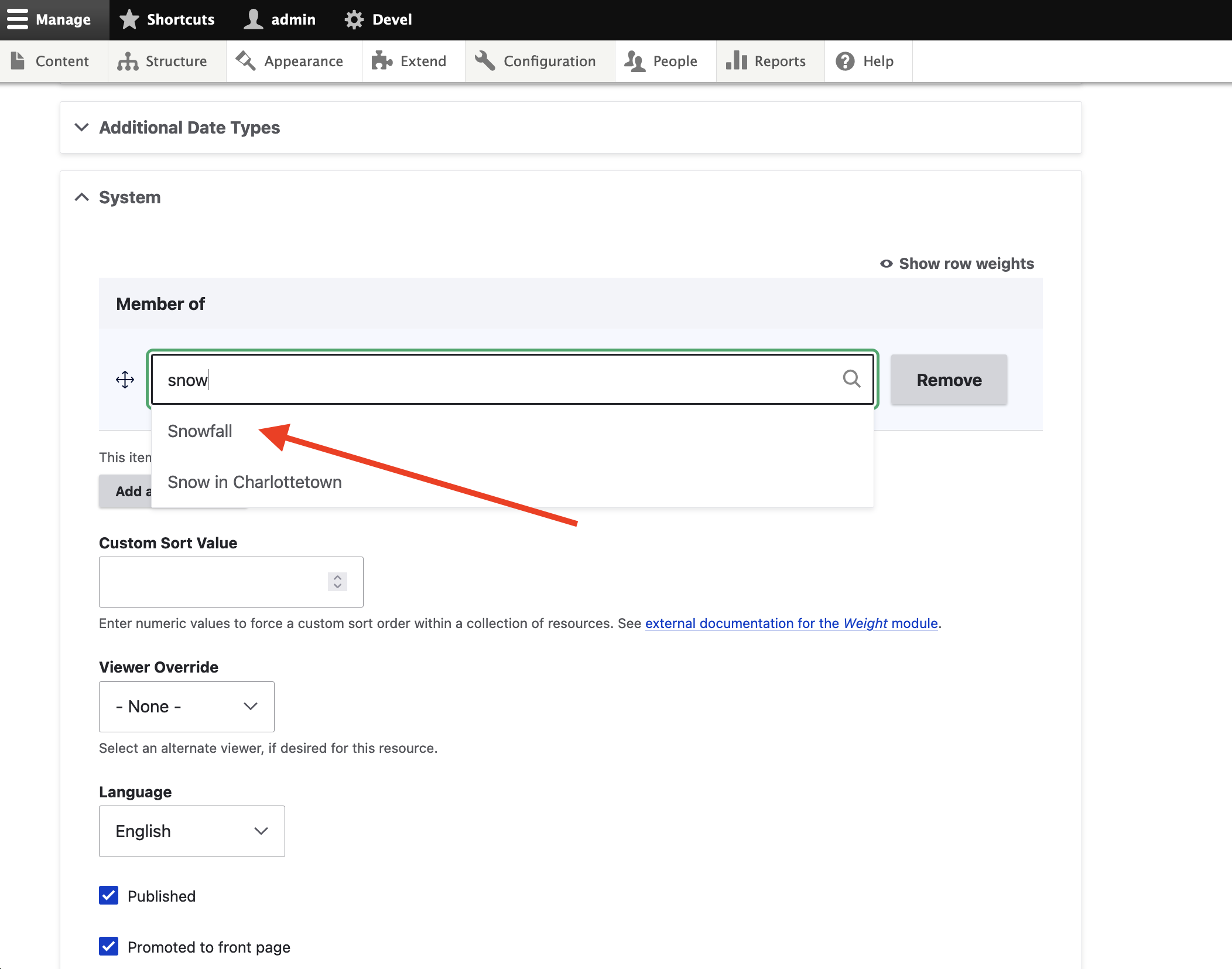
Task: Disable Promoted to front page
Action: click(108, 947)
